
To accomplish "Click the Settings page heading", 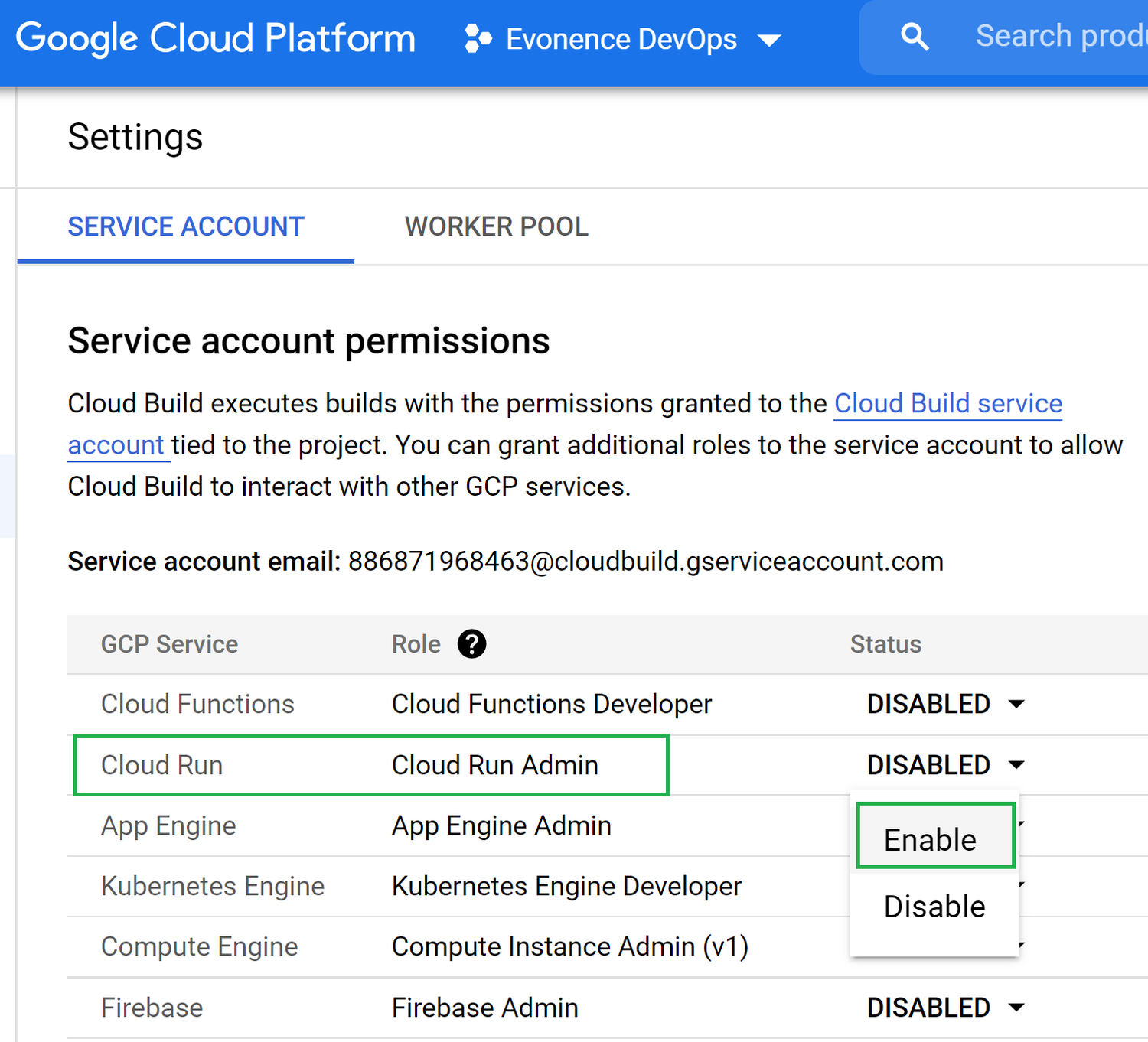I will 135,137.
